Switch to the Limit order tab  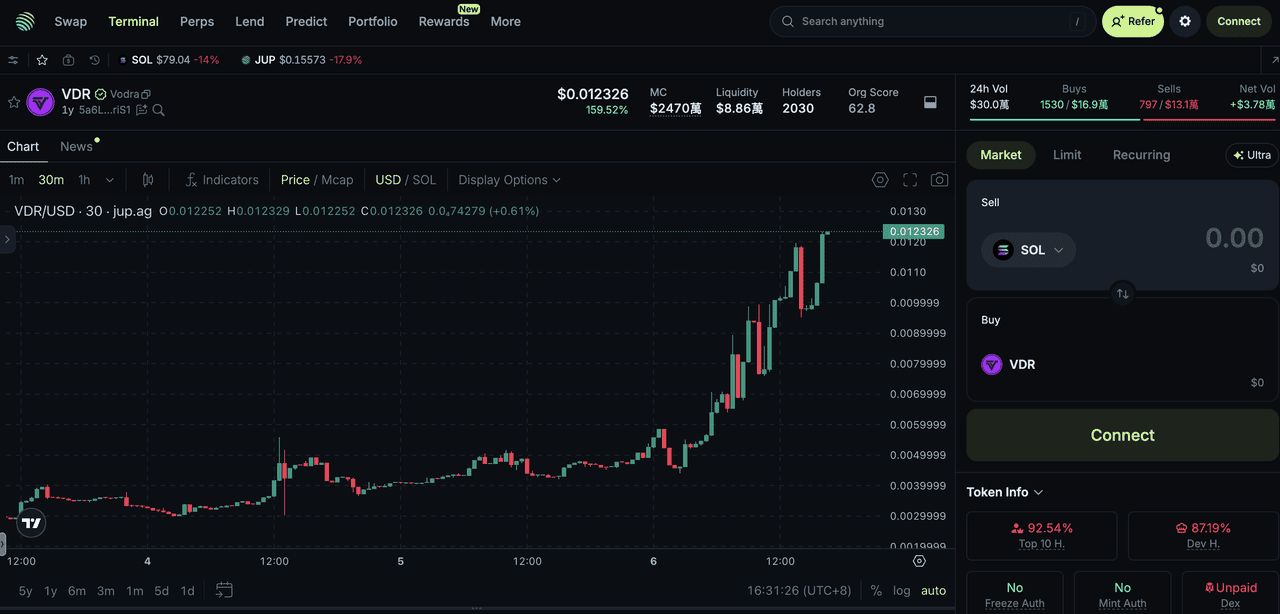(1067, 155)
